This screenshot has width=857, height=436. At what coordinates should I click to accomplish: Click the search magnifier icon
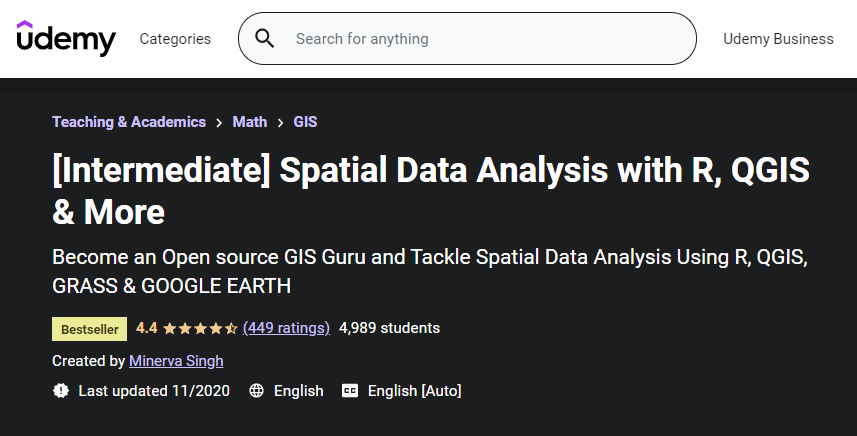(x=265, y=39)
